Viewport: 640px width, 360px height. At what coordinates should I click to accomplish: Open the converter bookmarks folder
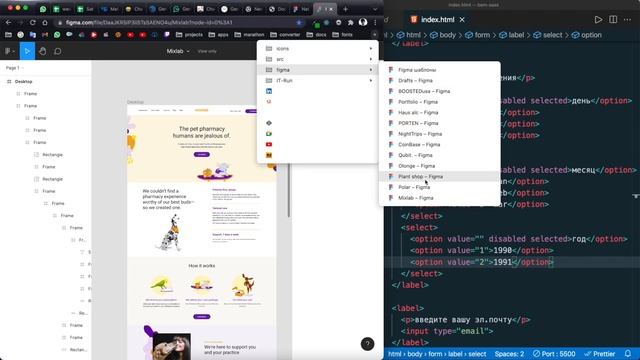click(x=285, y=35)
